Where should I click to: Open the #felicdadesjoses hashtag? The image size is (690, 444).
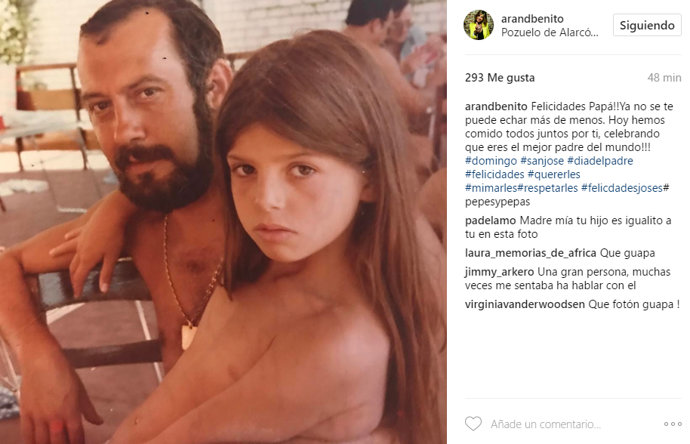point(622,188)
